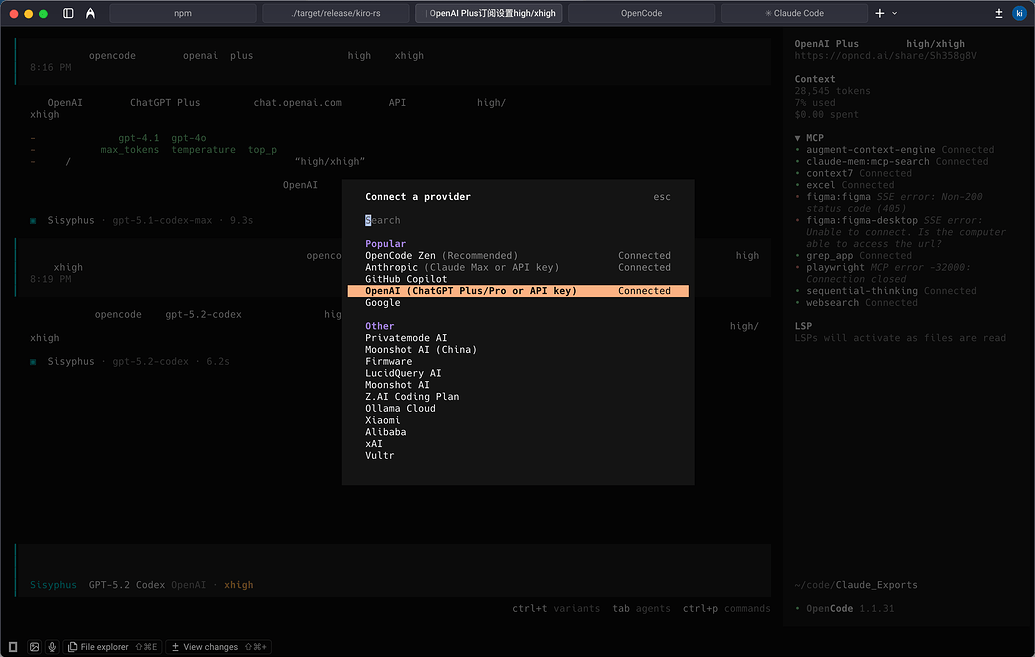The image size is (1035, 657).
Task: Close provider dialog via esc label
Action: [662, 197]
